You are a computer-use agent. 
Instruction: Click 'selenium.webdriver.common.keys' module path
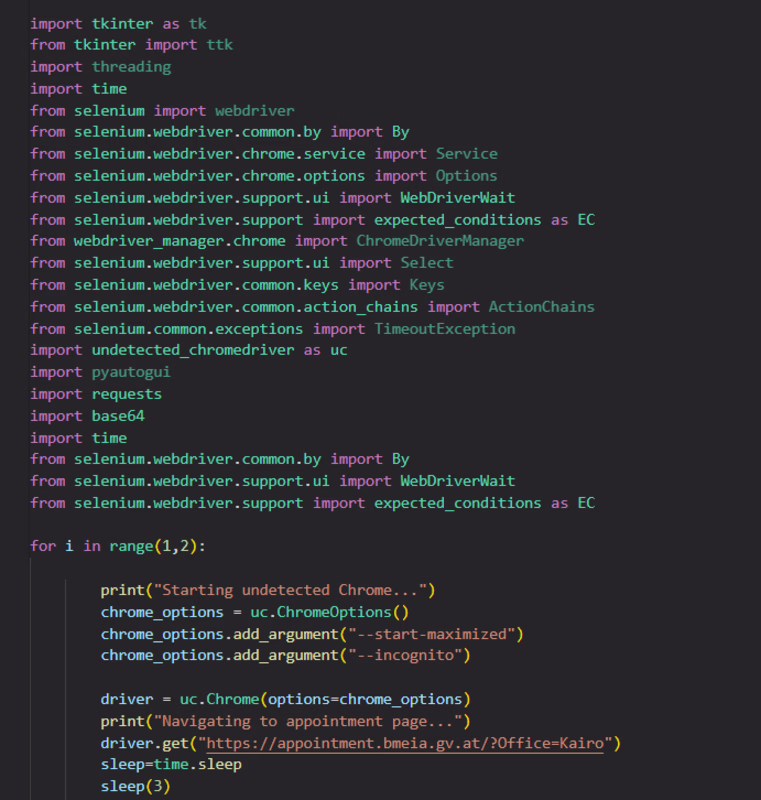(x=206, y=285)
